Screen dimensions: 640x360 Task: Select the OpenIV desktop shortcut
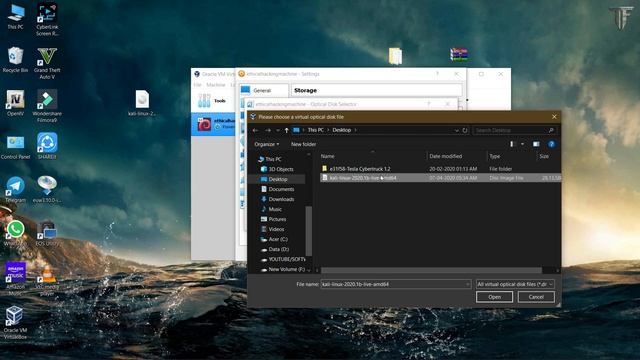click(x=15, y=103)
